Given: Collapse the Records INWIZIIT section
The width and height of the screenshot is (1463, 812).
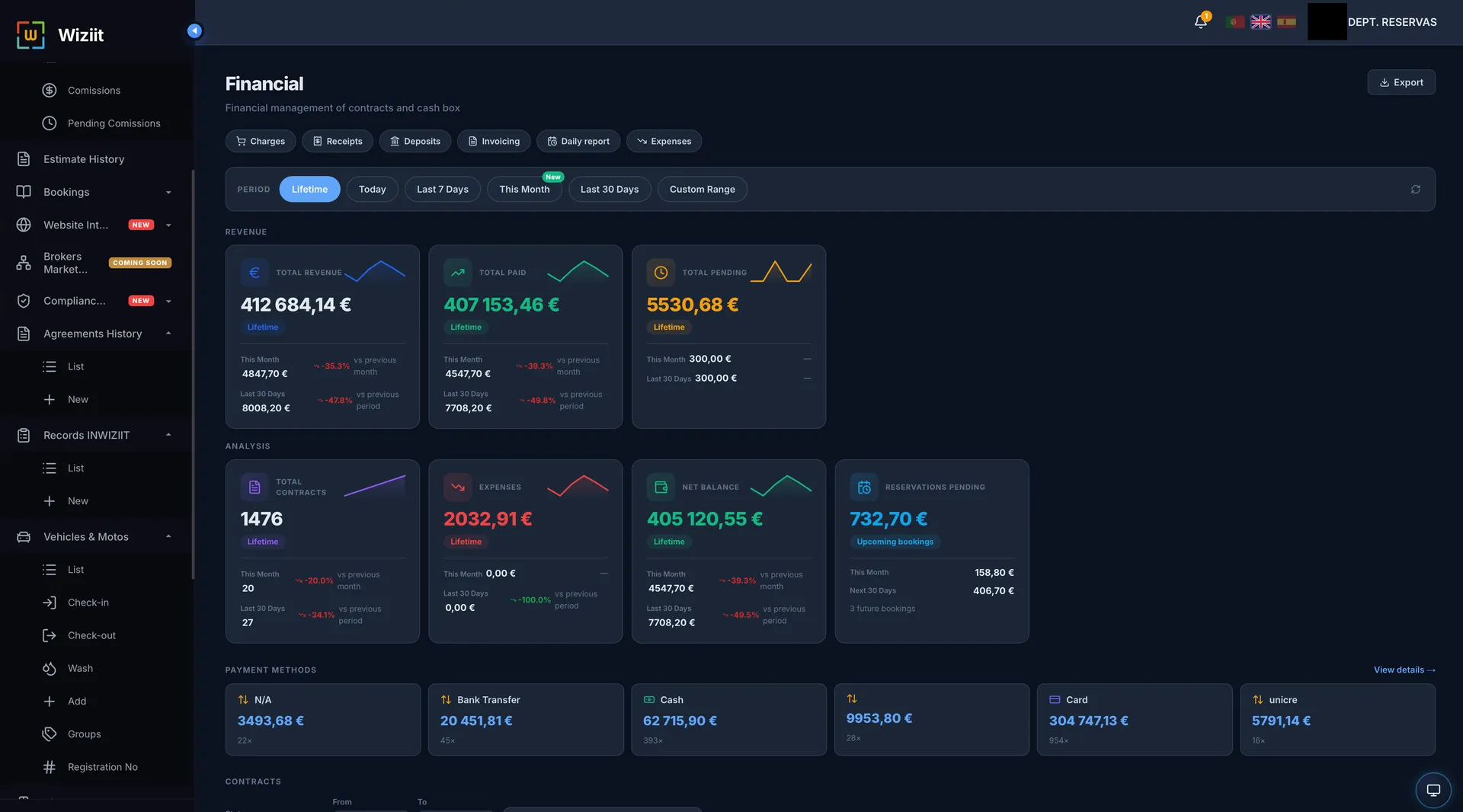Looking at the screenshot, I should tap(94, 435).
